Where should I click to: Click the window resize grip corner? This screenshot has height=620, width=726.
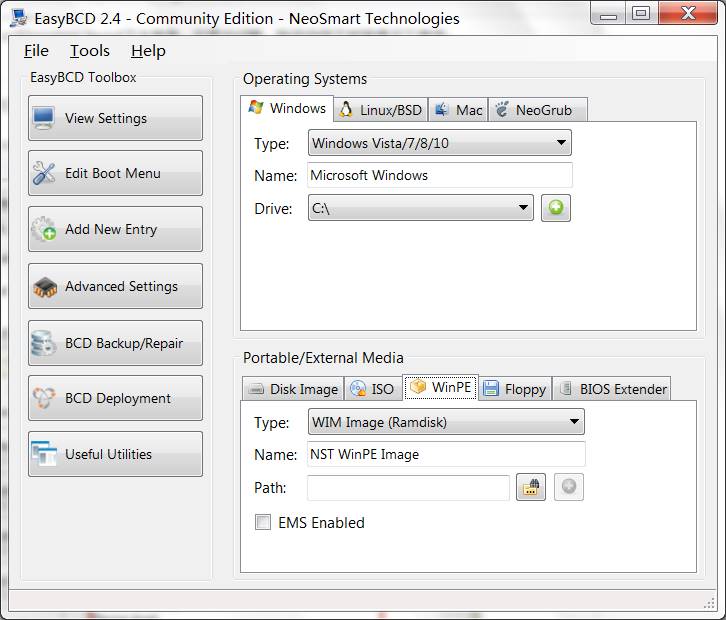709,603
